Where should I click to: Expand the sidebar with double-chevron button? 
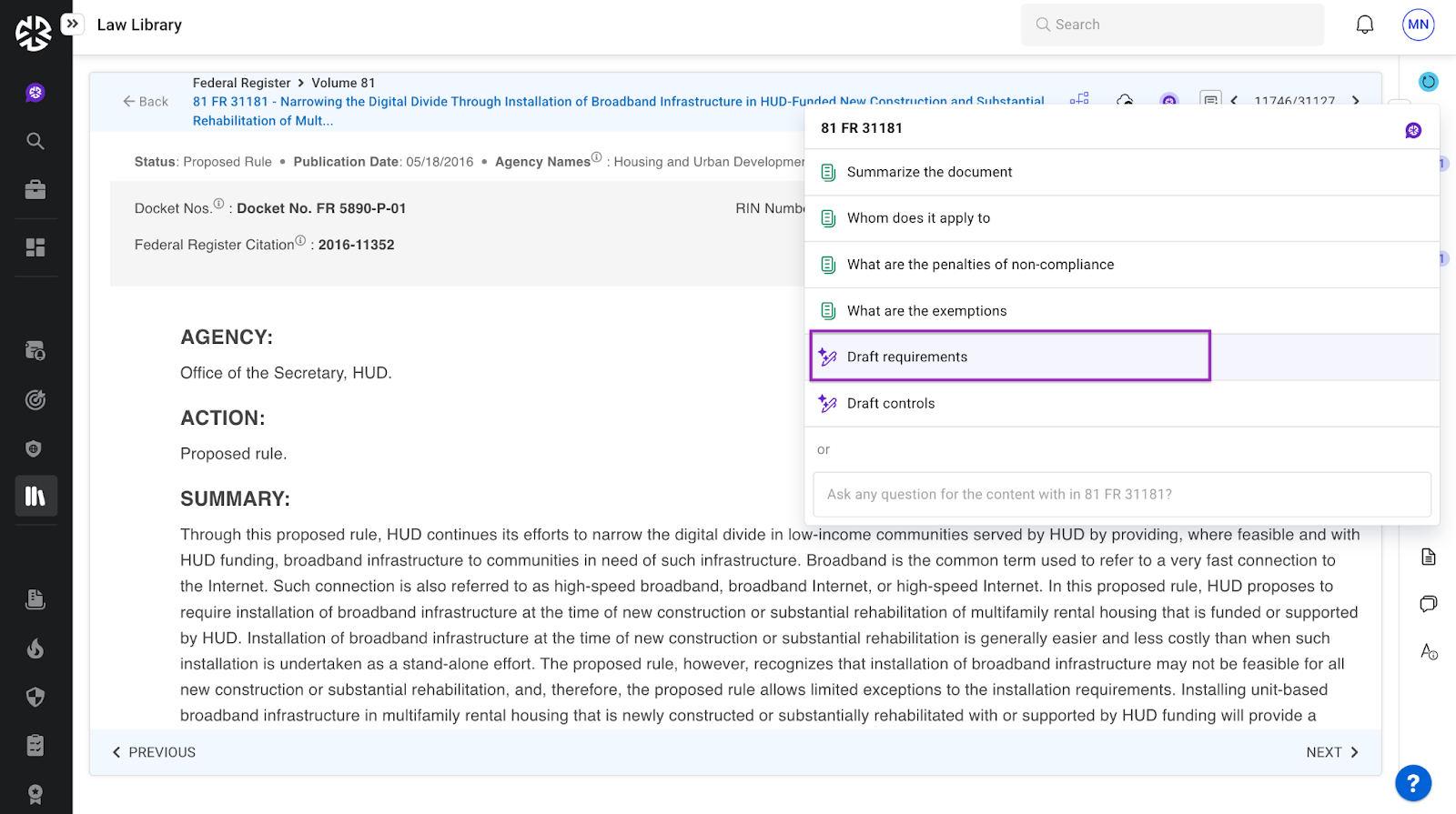(73, 24)
